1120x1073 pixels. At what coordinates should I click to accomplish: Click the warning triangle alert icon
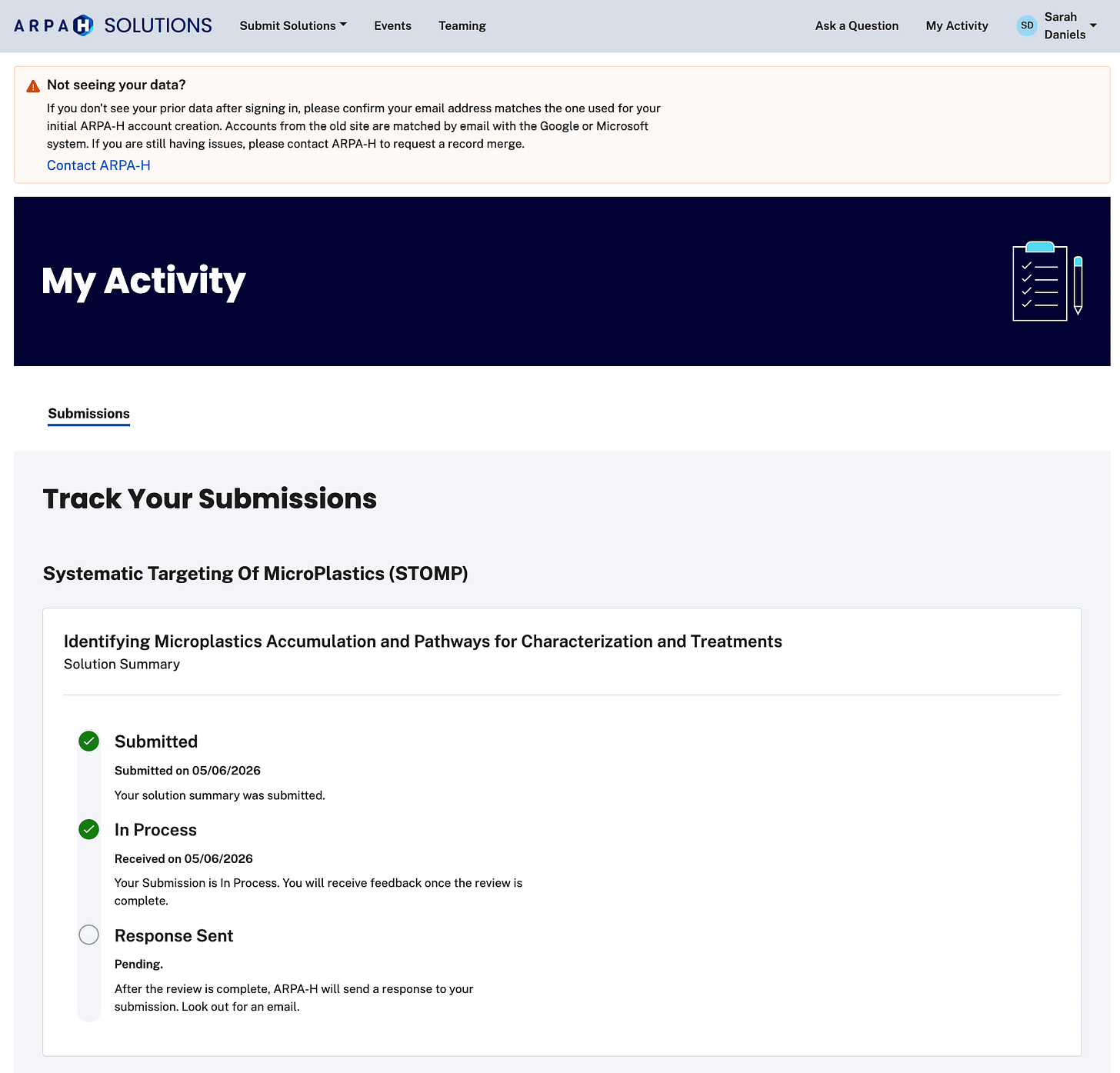[33, 85]
